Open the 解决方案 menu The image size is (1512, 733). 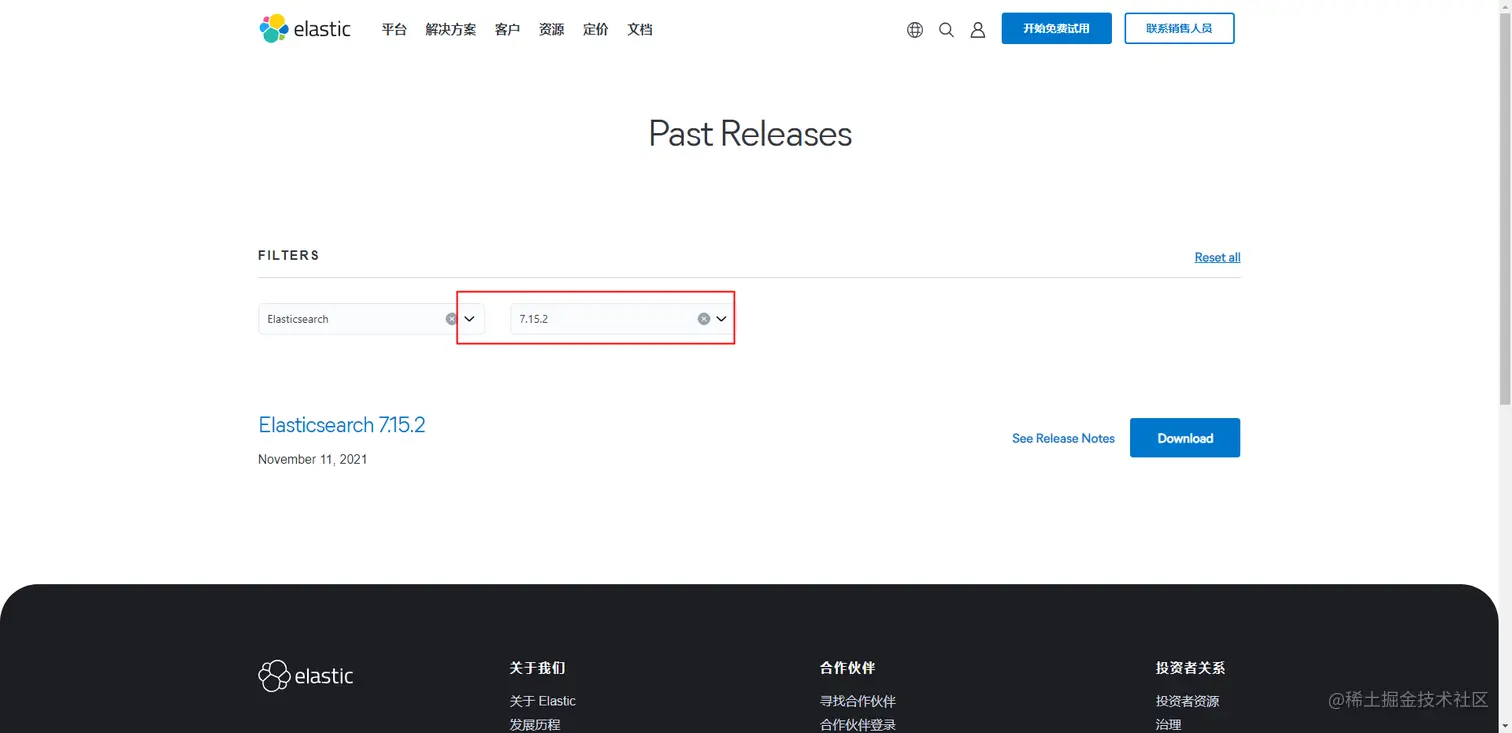tap(451, 30)
